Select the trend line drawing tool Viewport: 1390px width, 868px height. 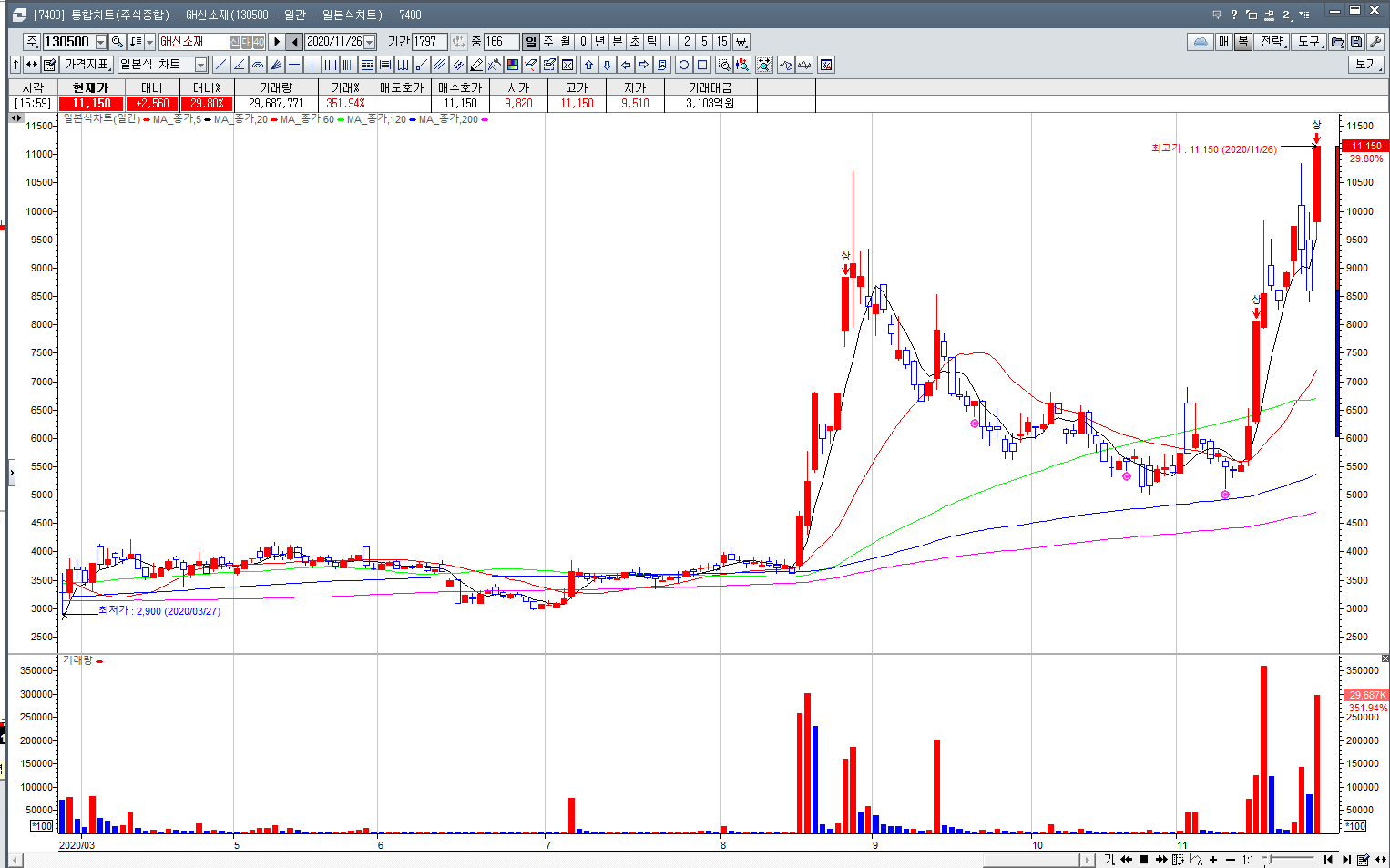pyautogui.click(x=221, y=65)
